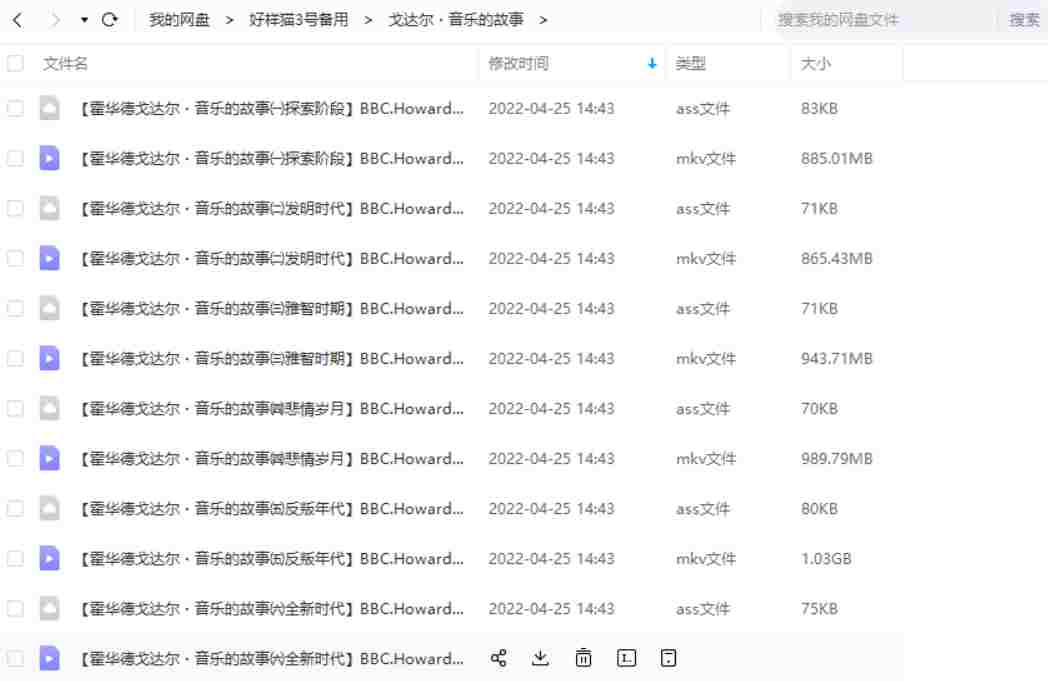Screen dimensions: 1048x681
Task: Open 好样猫3号备用 folder from breadcrumb
Action: [x=298, y=20]
